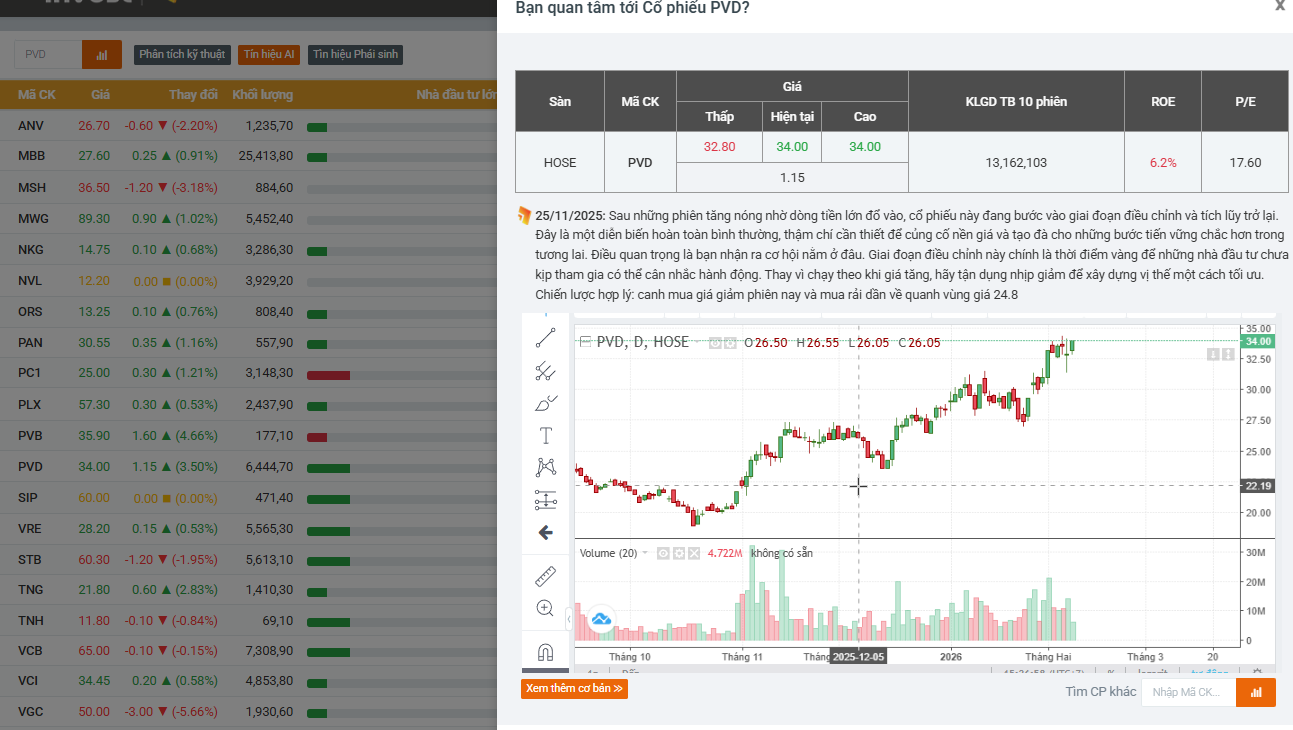Open the Phân tích kỹ thuật tab
1293x730 pixels.
(182, 55)
